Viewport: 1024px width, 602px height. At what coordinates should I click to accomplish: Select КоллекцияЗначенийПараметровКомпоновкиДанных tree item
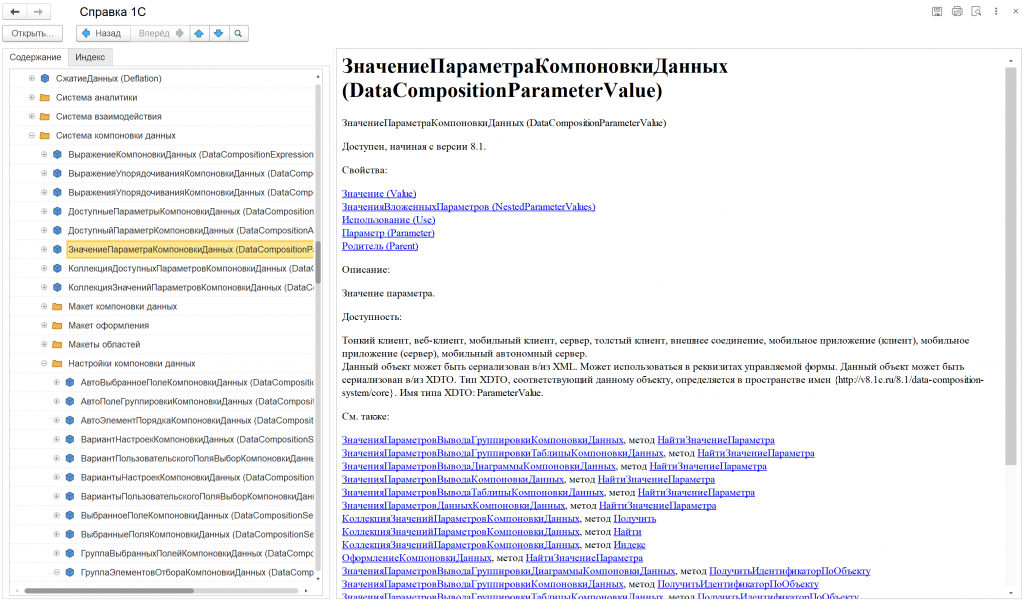click(x=191, y=287)
